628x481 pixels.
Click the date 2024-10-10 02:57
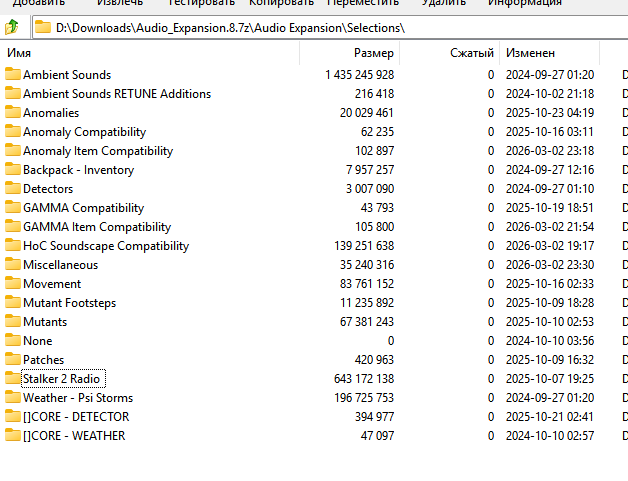click(550, 436)
